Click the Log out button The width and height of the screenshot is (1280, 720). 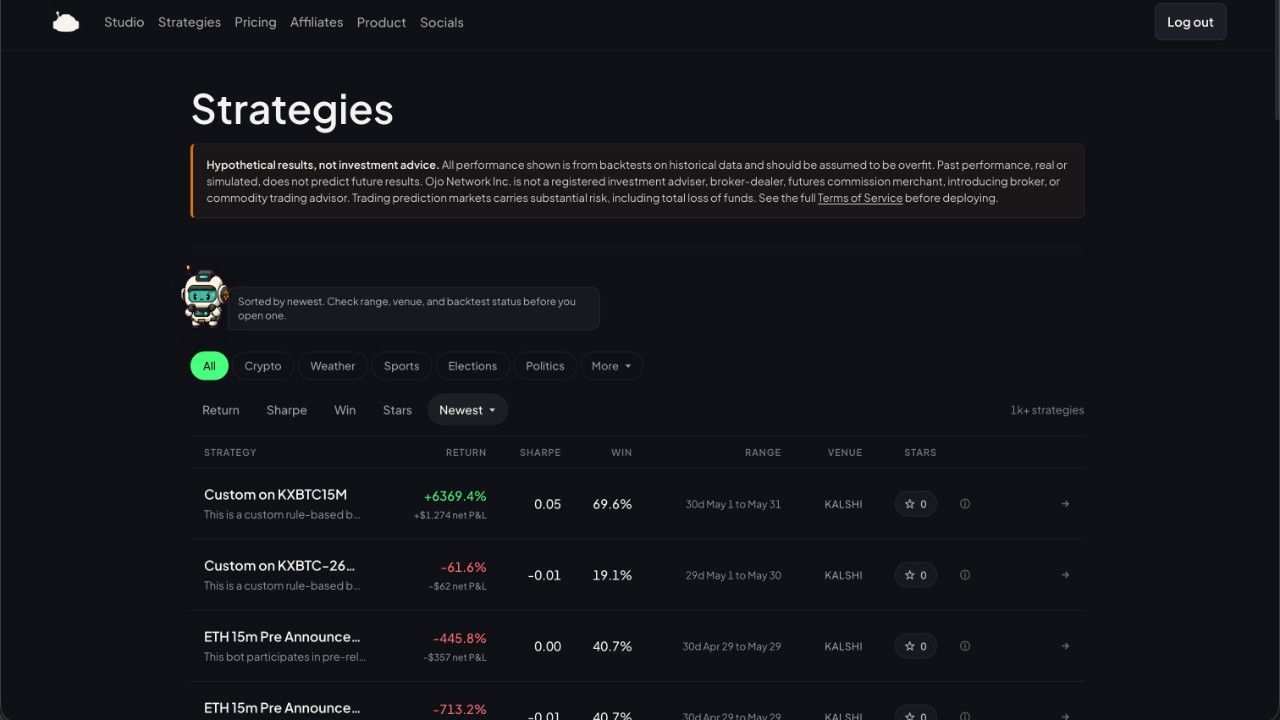point(1190,22)
